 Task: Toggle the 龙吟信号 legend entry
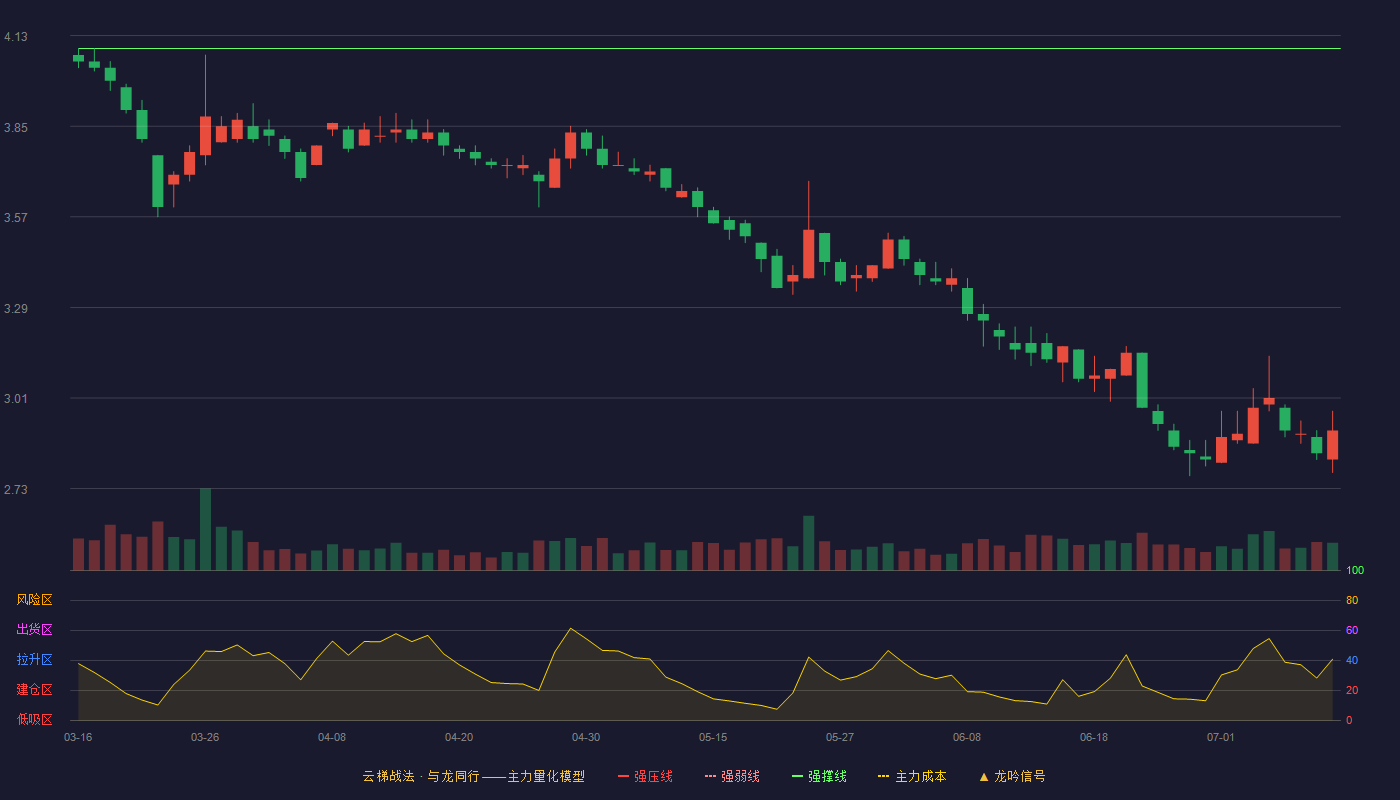point(1012,776)
